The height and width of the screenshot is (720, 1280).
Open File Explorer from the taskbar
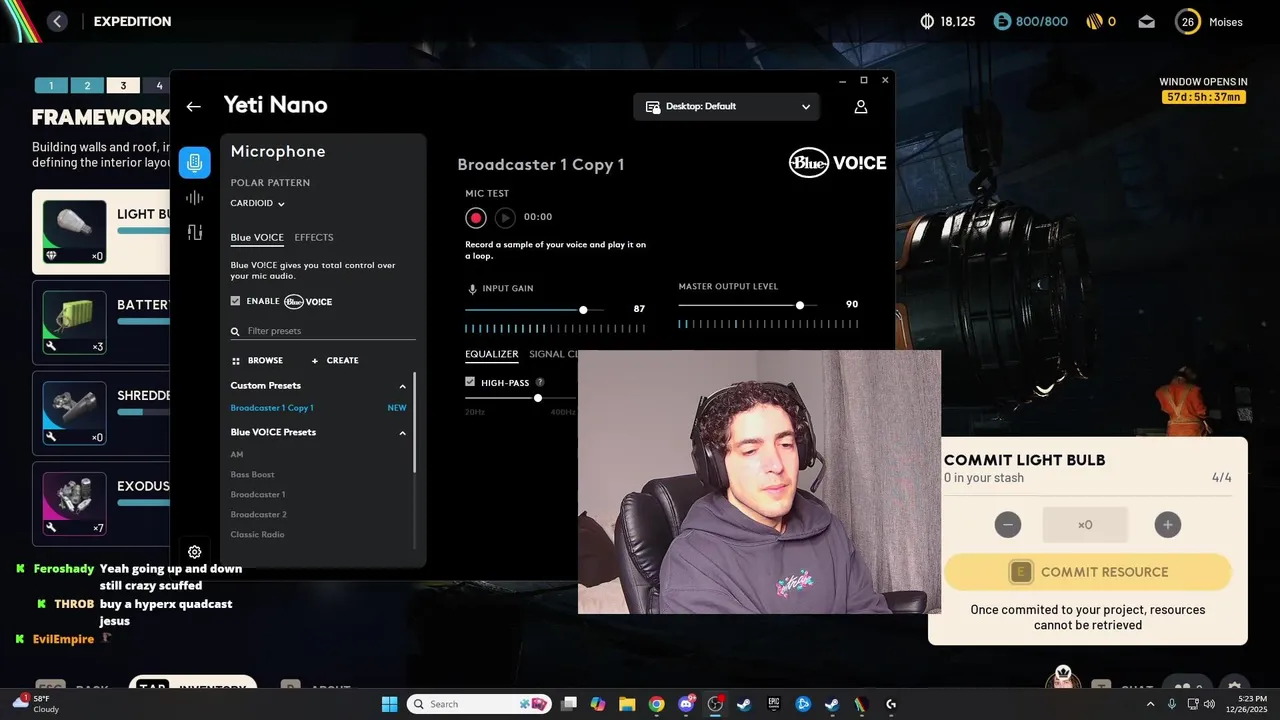pos(627,704)
